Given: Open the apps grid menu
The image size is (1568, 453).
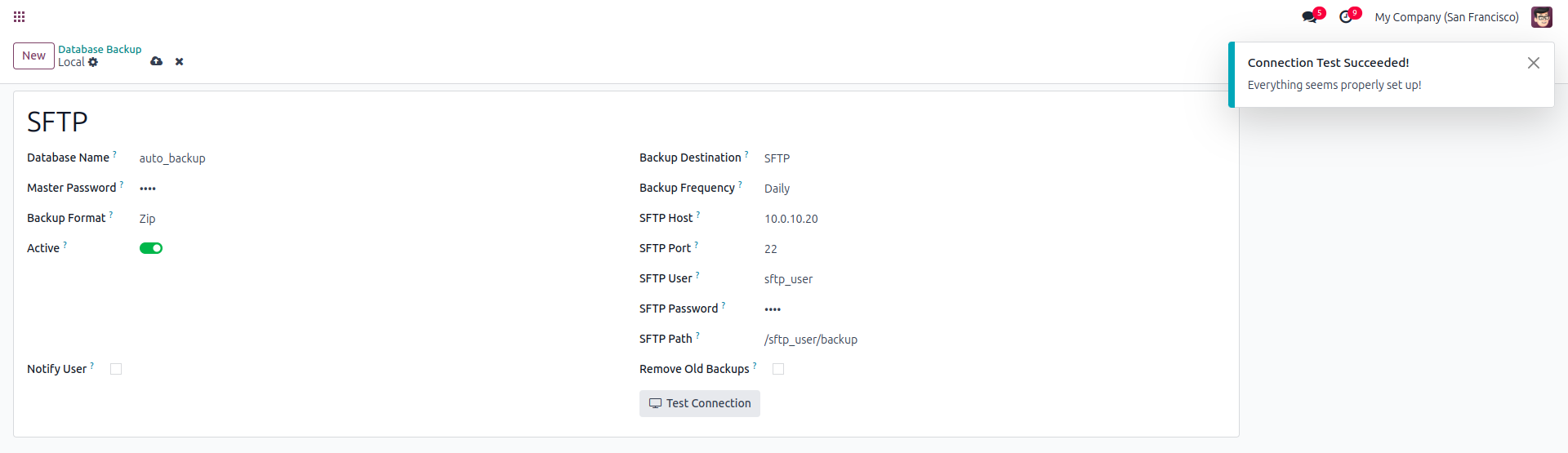Looking at the screenshot, I should (x=19, y=16).
